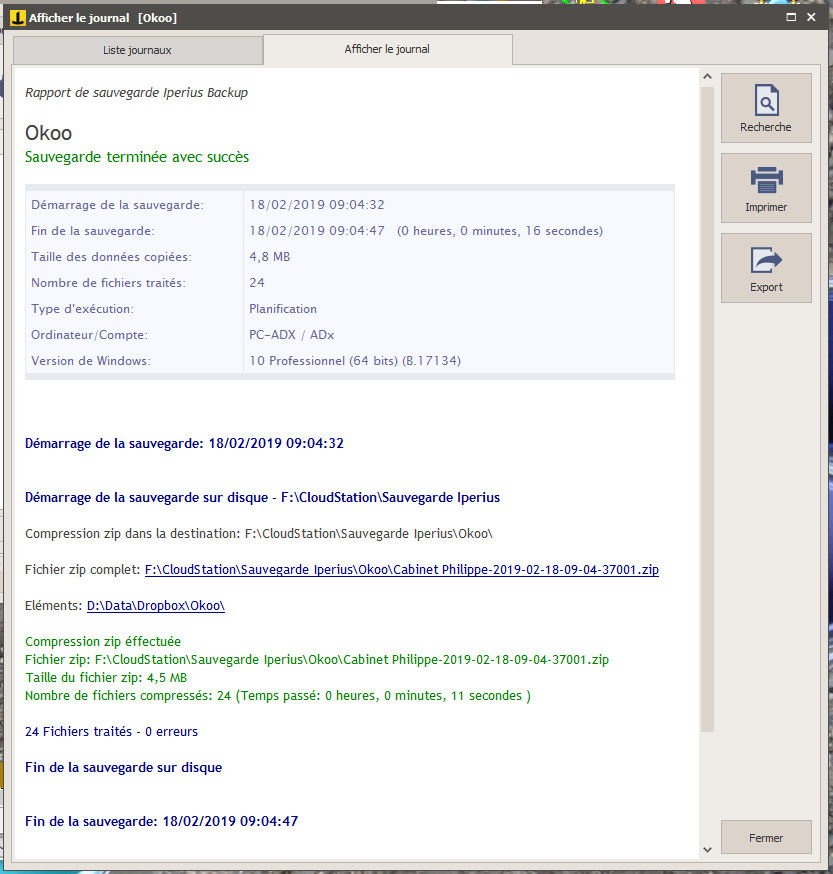Image resolution: width=833 pixels, height=874 pixels.
Task: Click the Iperius logo in title bar
Action: (16, 17)
